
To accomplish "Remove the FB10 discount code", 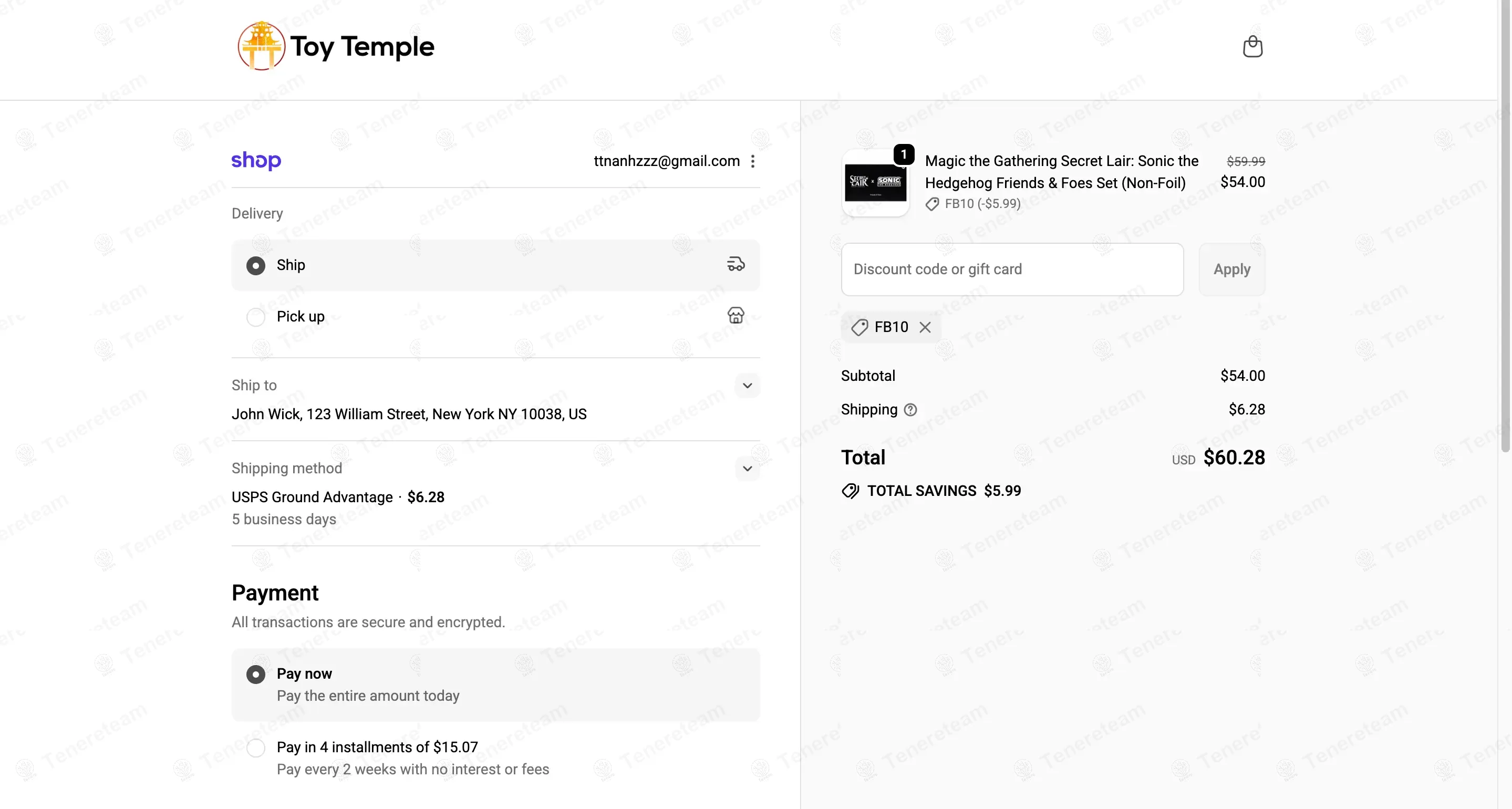I will point(925,327).
